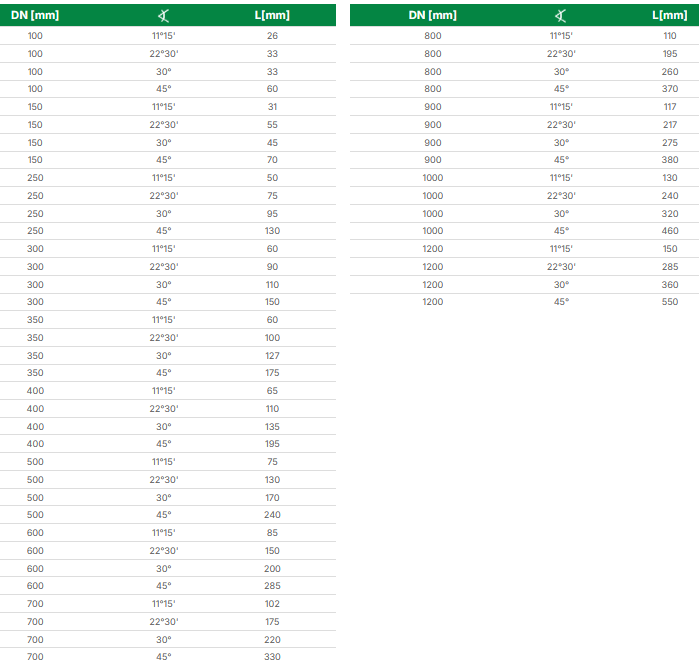
Task: Select length value 200 for DN 600
Action: coord(272,568)
